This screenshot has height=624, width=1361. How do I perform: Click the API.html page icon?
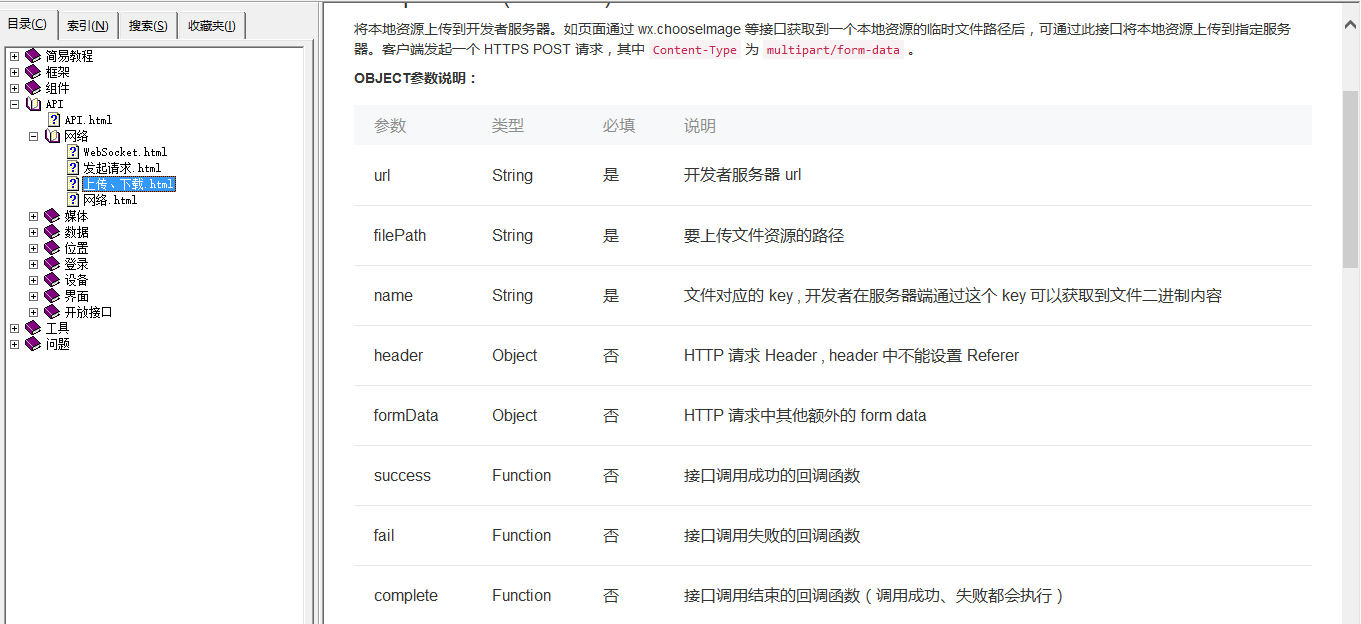(x=54, y=120)
